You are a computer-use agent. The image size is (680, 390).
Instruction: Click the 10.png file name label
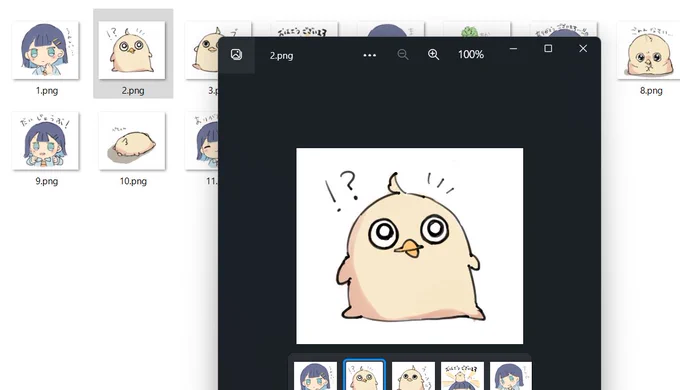[x=133, y=181]
